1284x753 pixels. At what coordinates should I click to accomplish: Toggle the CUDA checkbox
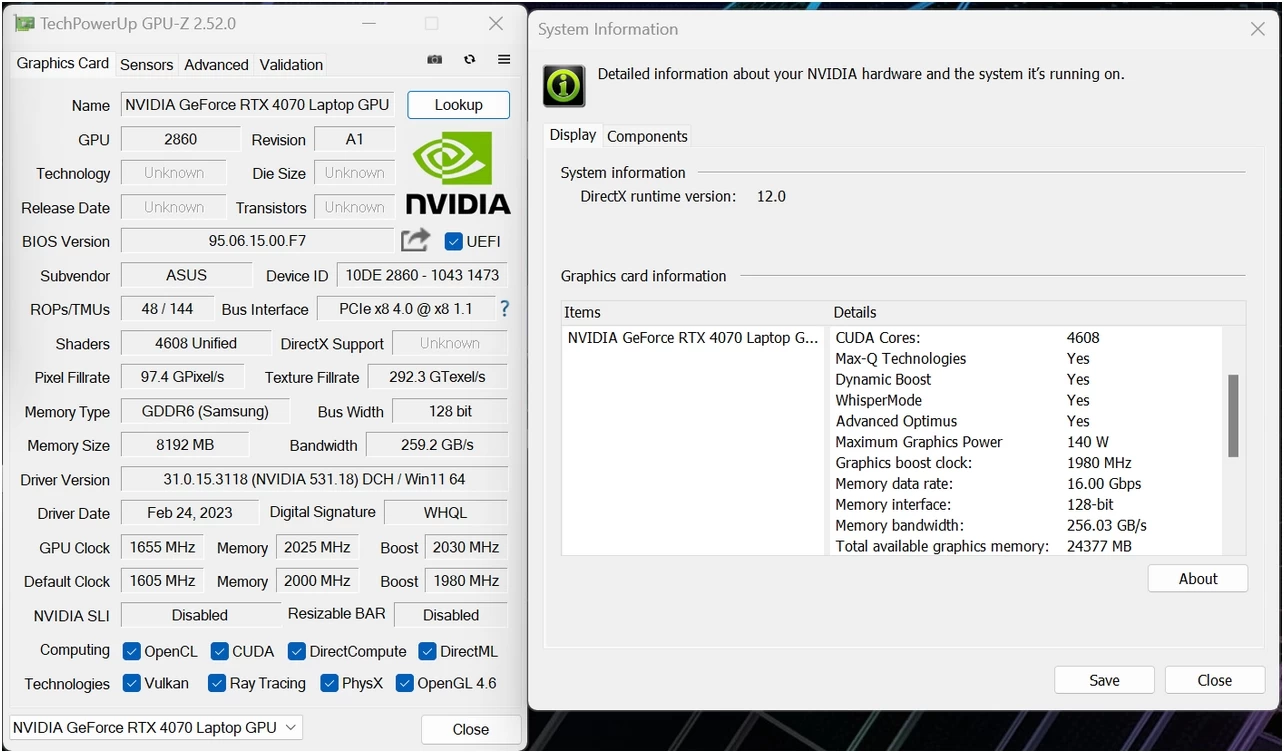coord(219,651)
